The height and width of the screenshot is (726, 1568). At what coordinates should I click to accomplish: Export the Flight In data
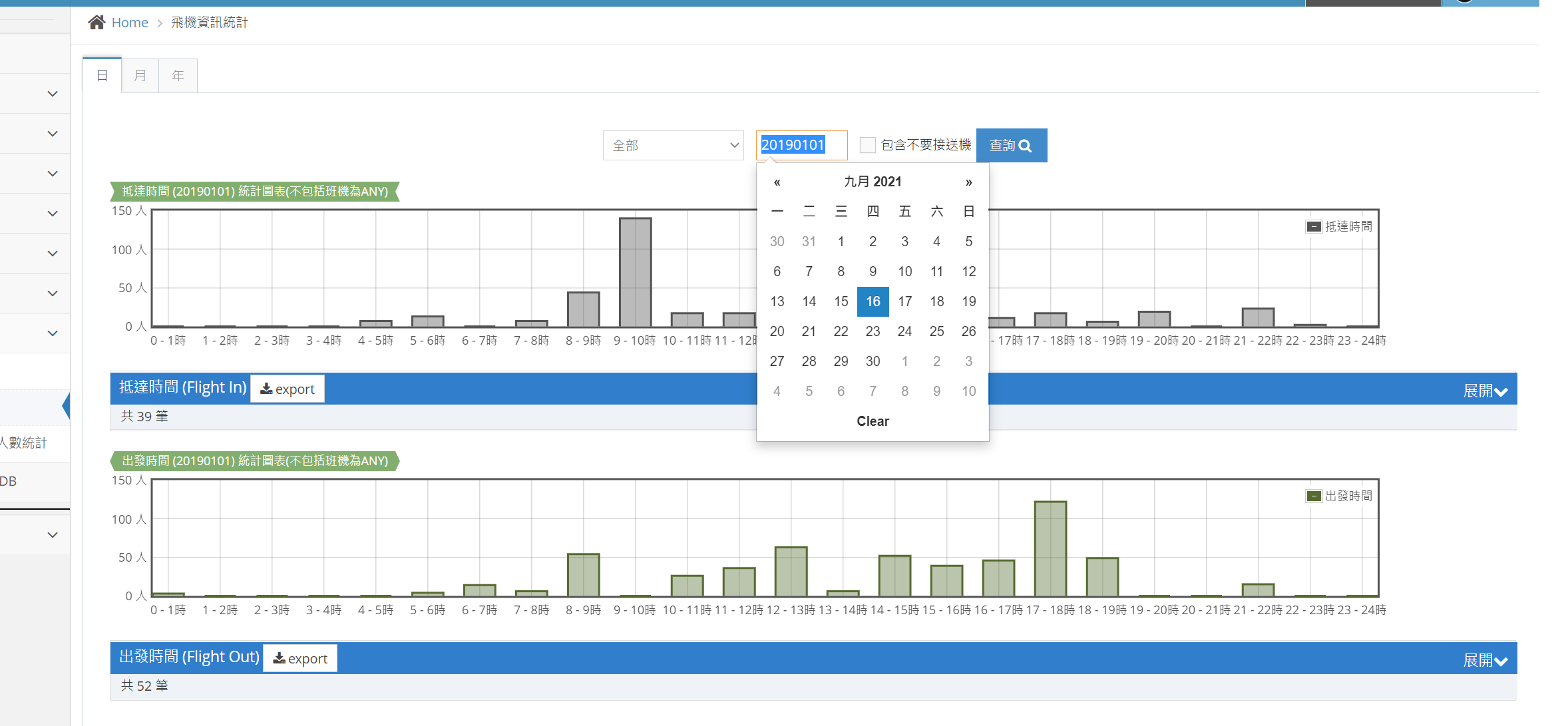coord(288,389)
